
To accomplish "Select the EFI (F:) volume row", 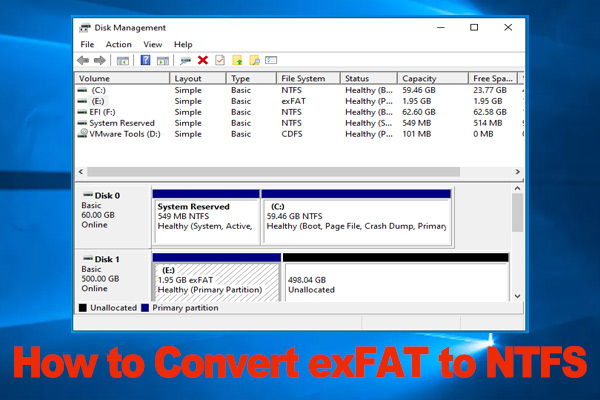I will coord(300,112).
